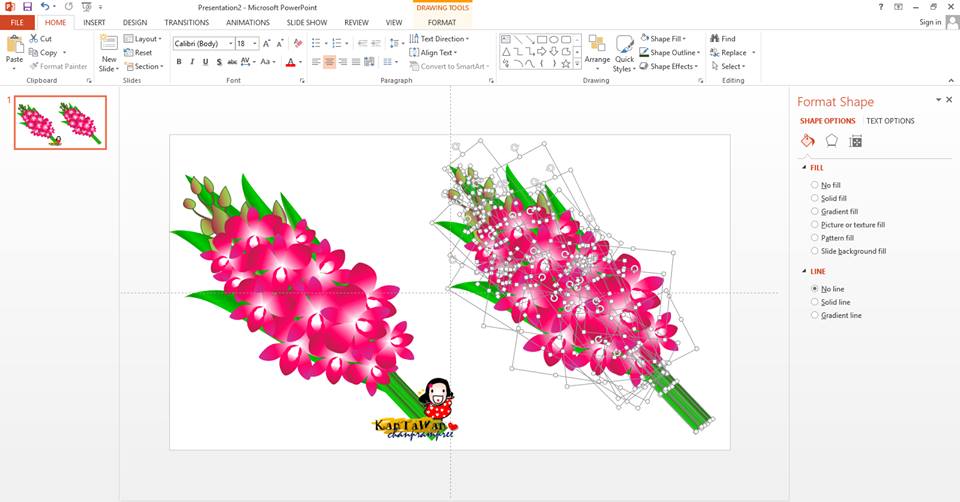The height and width of the screenshot is (502, 960).
Task: Insert a New Slide
Action: (x=108, y=54)
